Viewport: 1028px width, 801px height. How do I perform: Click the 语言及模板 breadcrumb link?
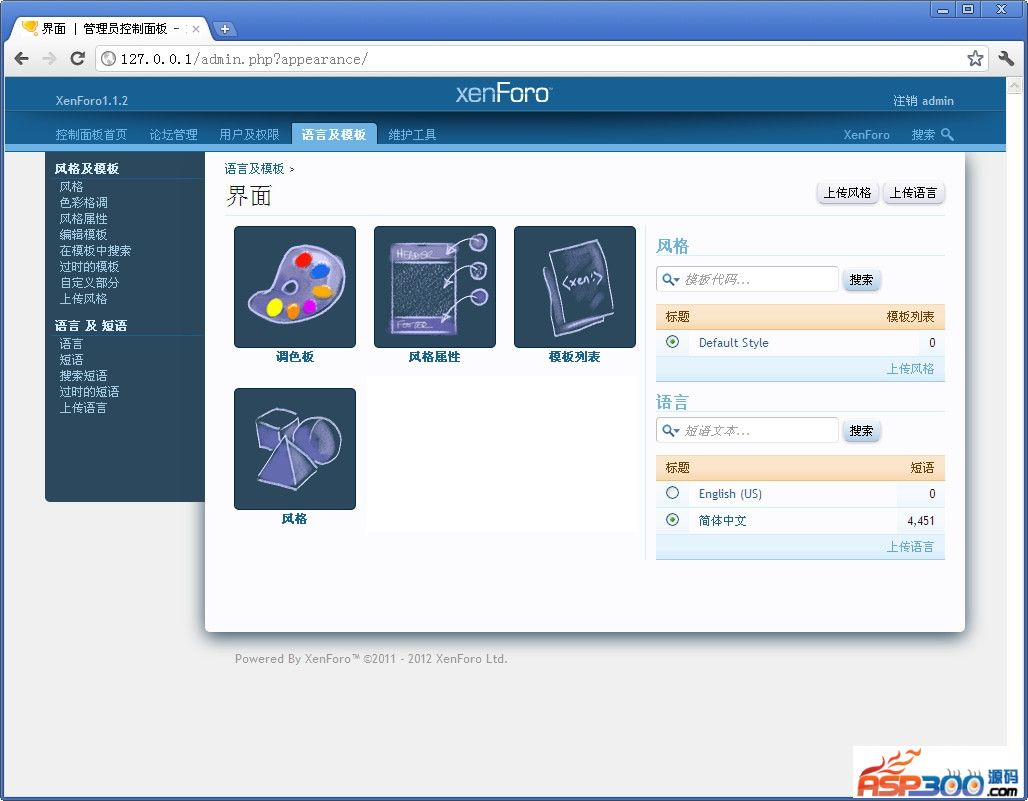[x=254, y=168]
